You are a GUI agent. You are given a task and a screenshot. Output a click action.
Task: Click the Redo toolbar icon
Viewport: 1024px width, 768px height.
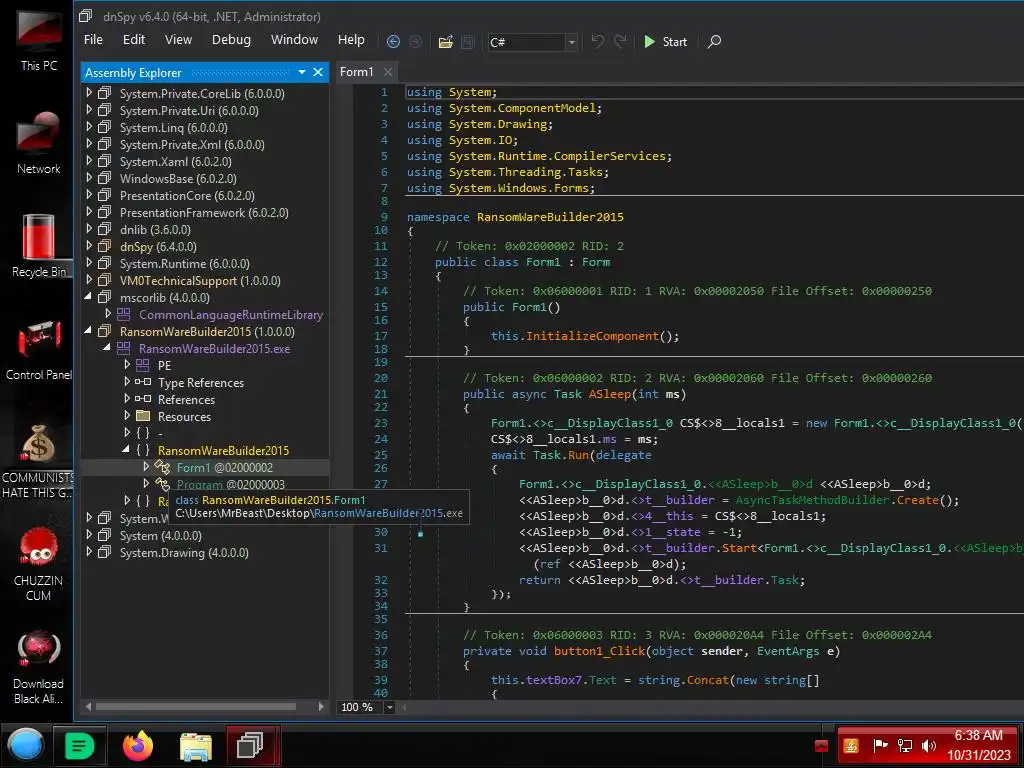click(620, 41)
